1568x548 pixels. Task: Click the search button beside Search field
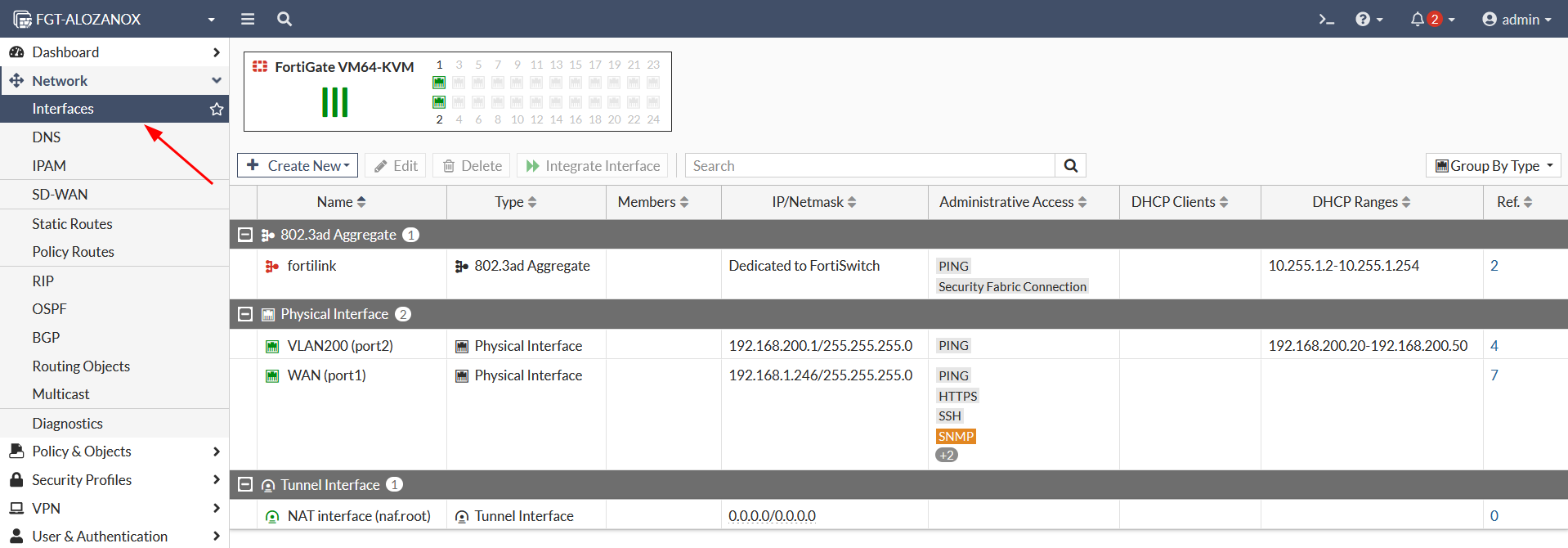tap(1070, 166)
